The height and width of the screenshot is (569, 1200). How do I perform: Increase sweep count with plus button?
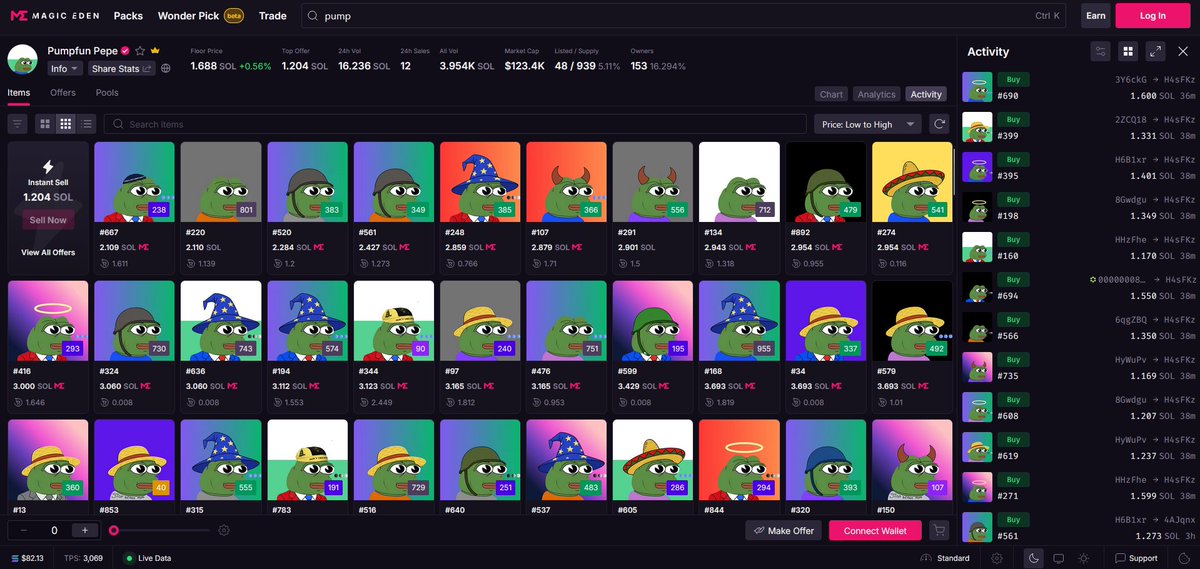(x=86, y=531)
